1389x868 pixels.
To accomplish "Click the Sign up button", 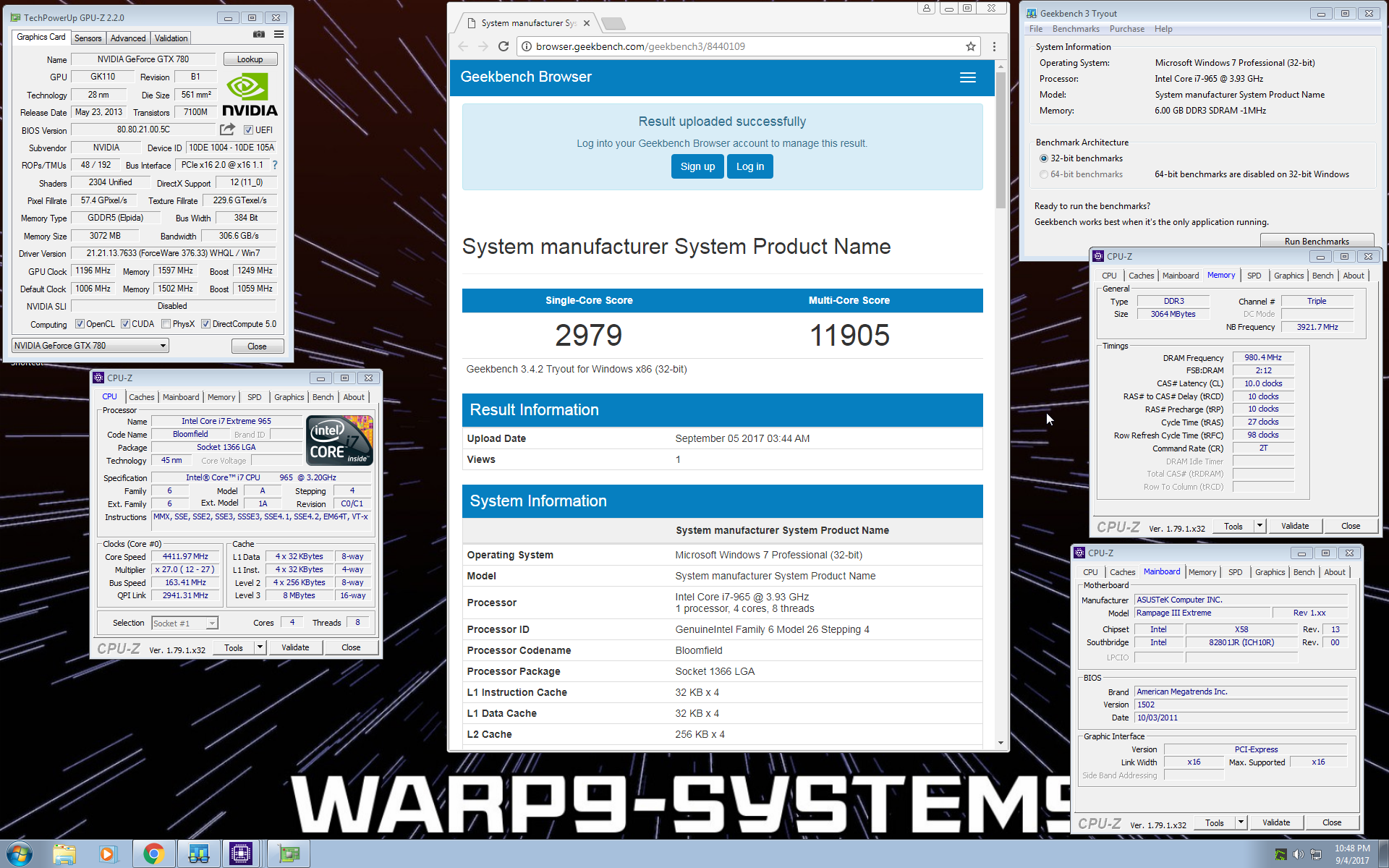I will click(x=697, y=166).
